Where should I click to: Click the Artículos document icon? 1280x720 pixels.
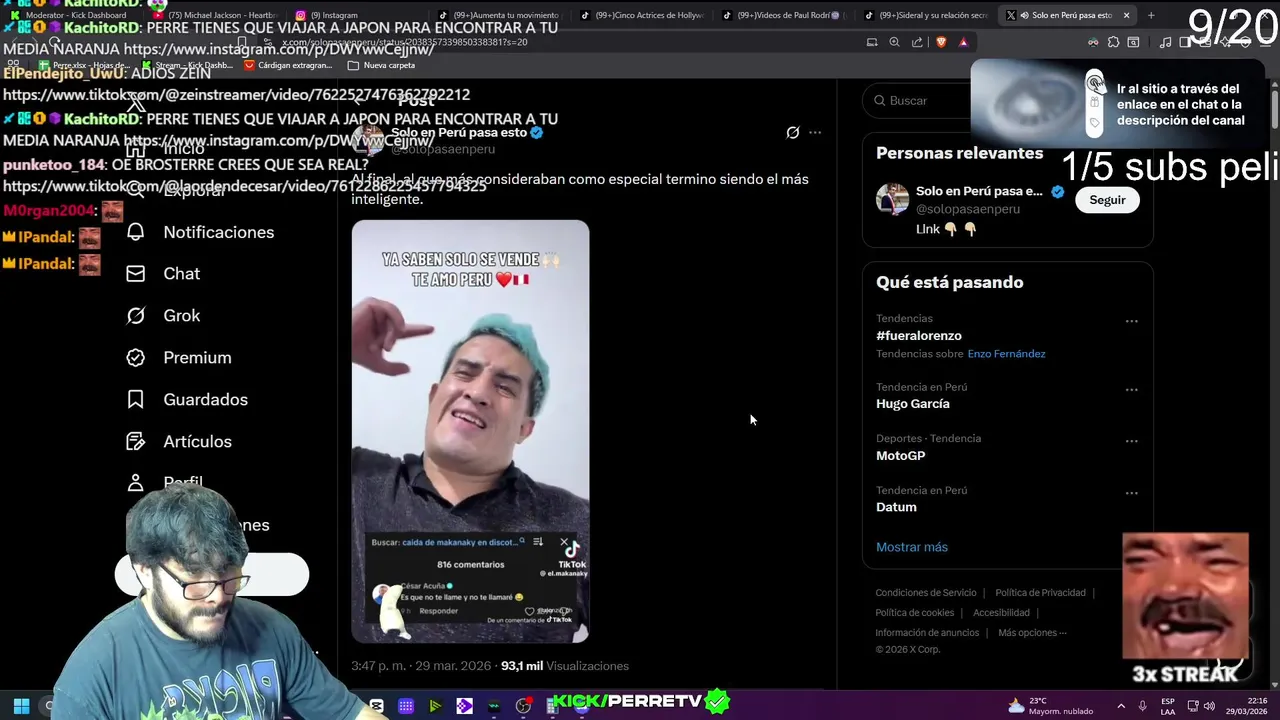point(136,442)
